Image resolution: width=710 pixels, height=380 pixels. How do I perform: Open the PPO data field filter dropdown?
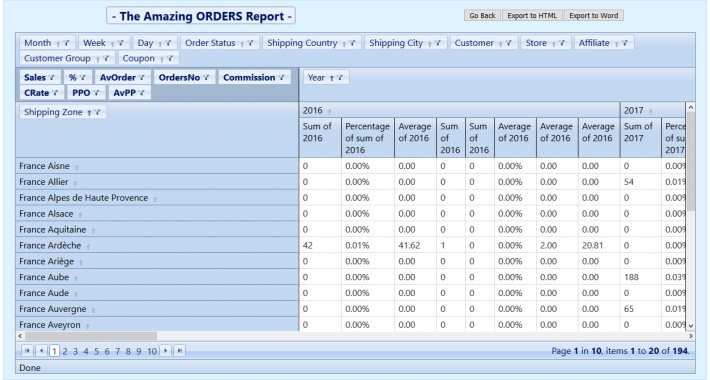click(x=96, y=93)
